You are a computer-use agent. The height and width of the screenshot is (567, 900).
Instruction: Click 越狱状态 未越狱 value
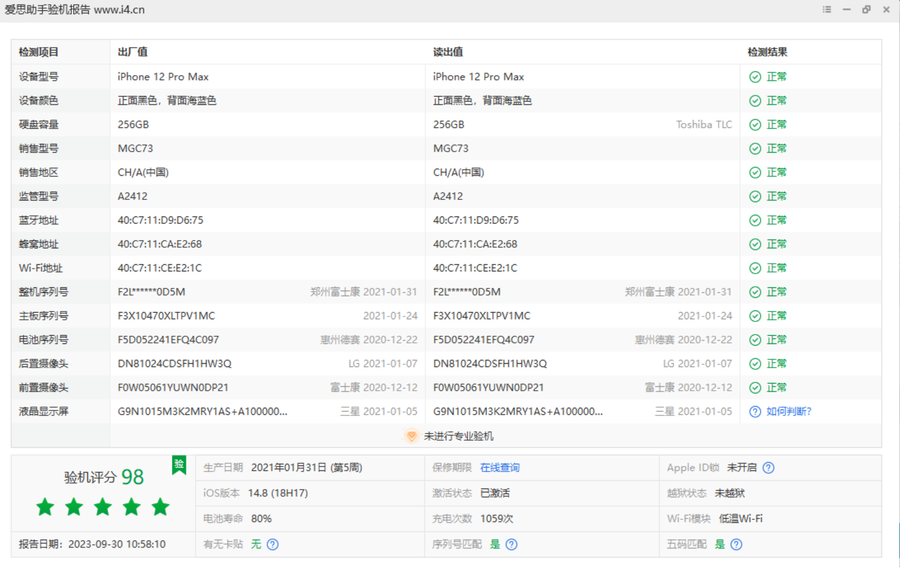click(x=730, y=494)
